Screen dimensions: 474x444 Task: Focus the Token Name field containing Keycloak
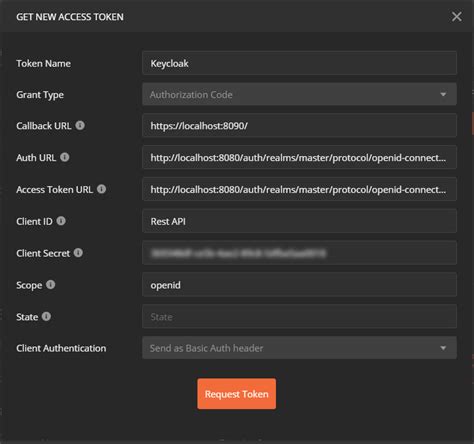pos(299,63)
